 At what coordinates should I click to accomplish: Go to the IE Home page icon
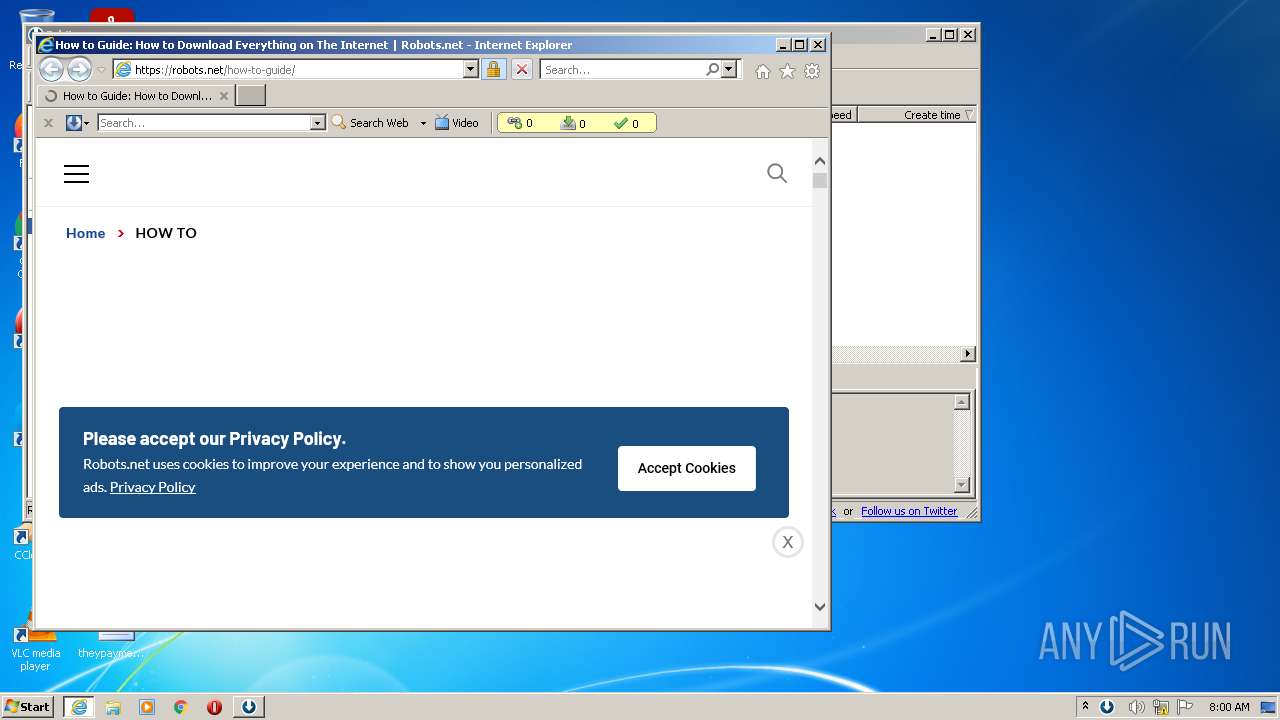pyautogui.click(x=763, y=71)
